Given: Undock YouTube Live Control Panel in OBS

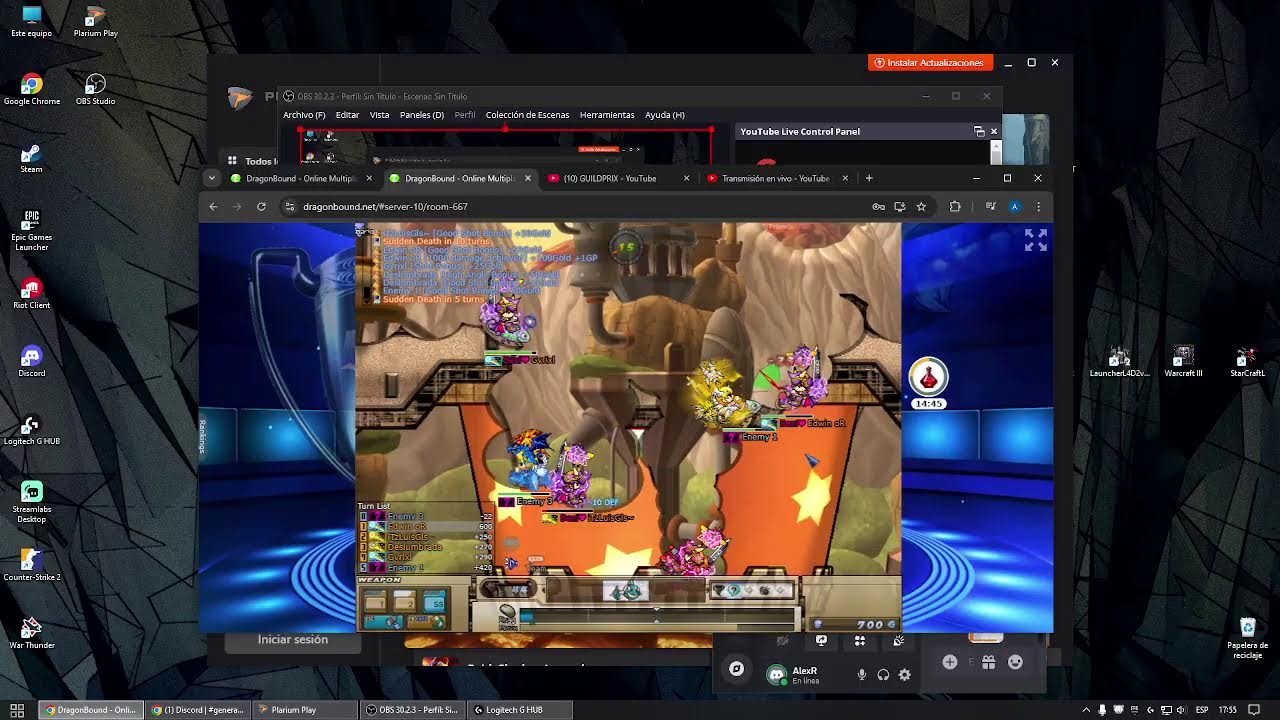Looking at the screenshot, I should (979, 131).
